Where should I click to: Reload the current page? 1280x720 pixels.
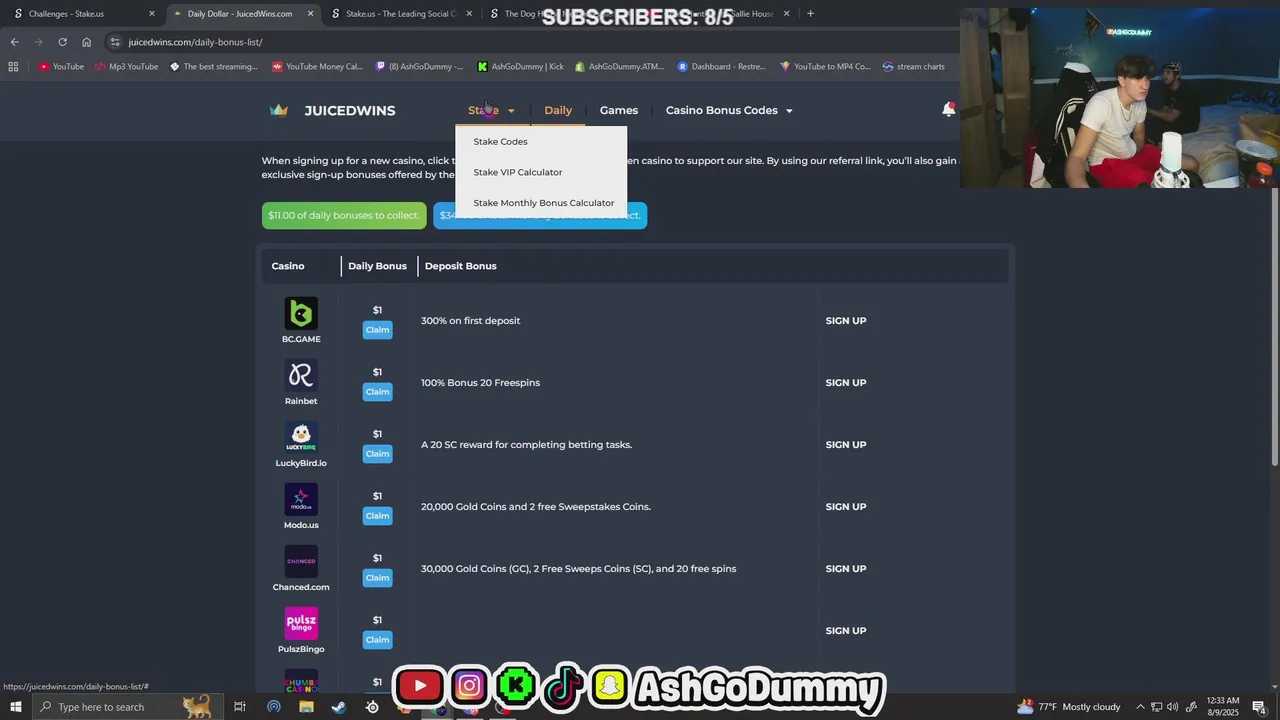click(x=62, y=42)
